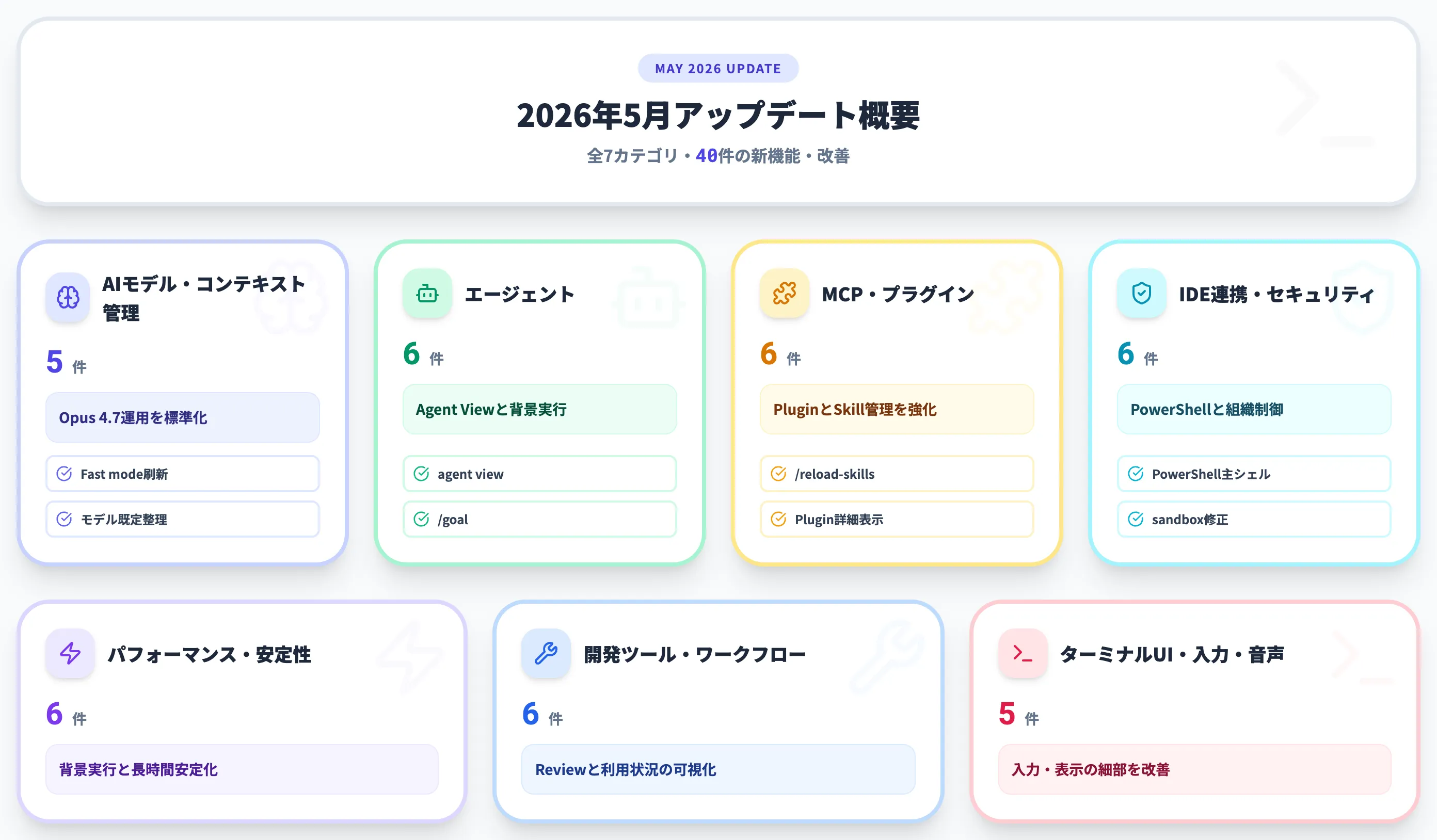Click the MCP・プラグイン card title
The height and width of the screenshot is (840, 1437).
pos(898,295)
